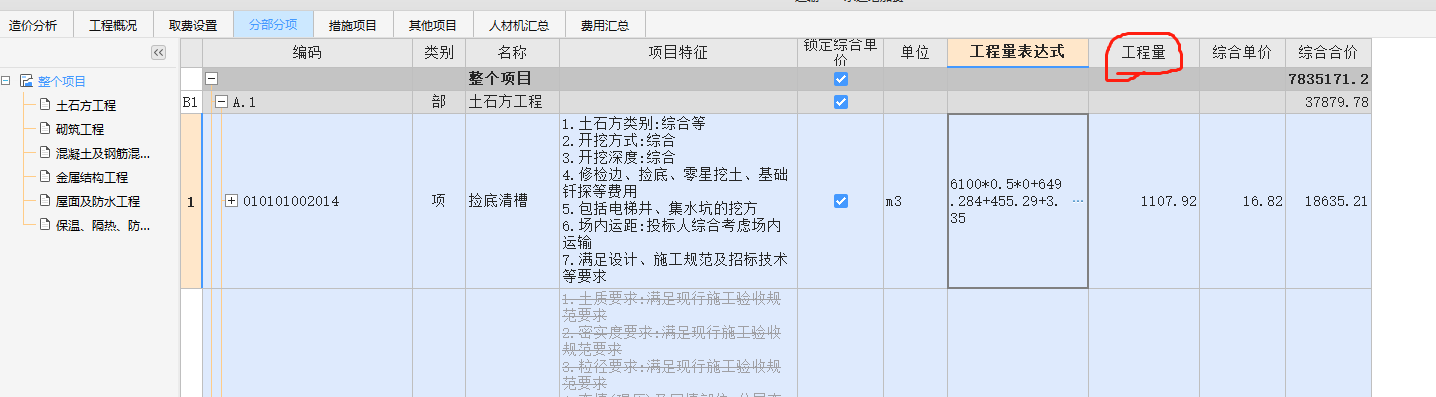Screen dimensions: 1436x397
Task: Select the 分部分项 tab
Action: [273, 25]
